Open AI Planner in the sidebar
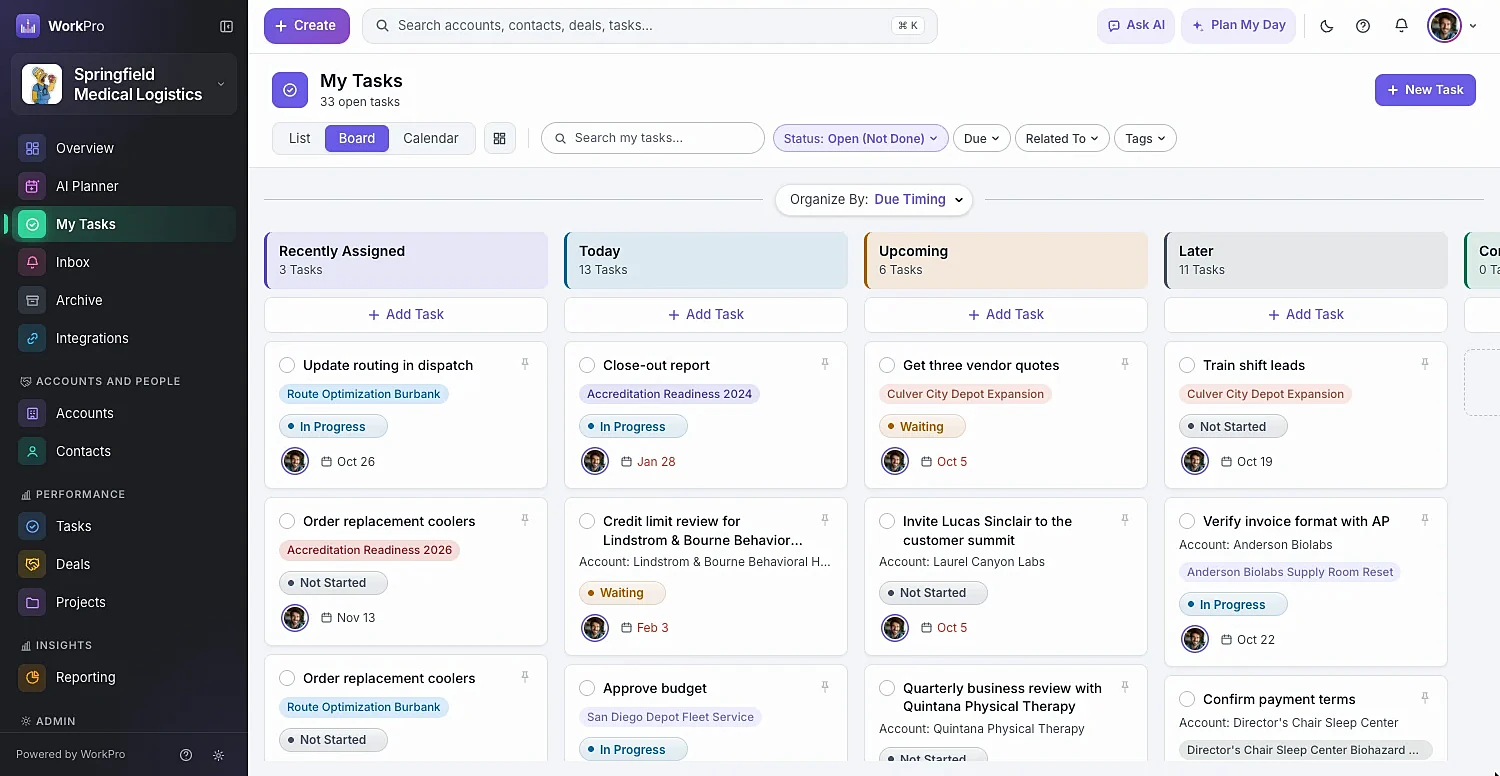The image size is (1500, 776). tap(124, 186)
